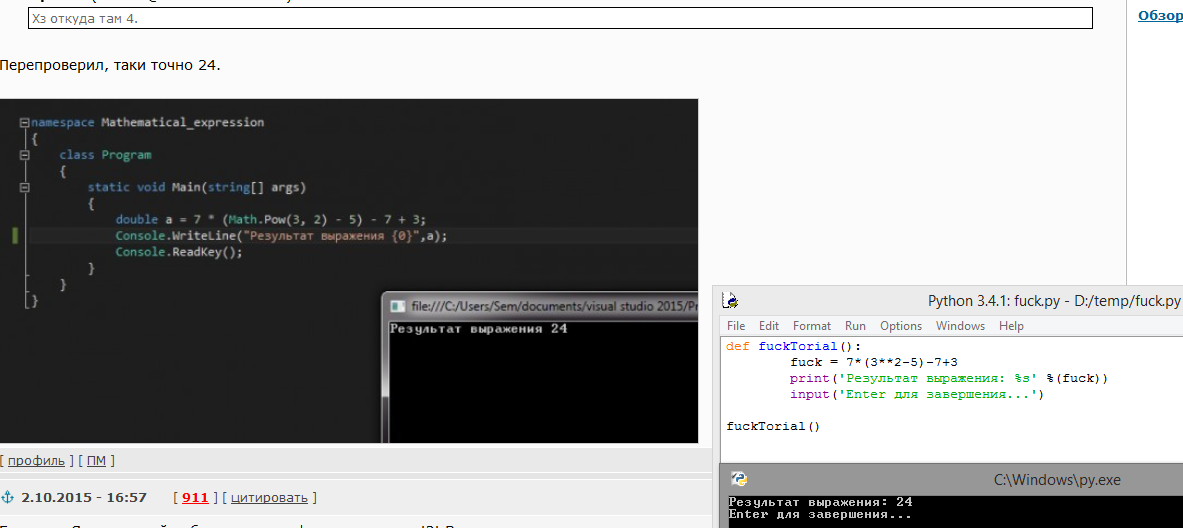Click the fuckTorial() call line
This screenshot has width=1183, height=528.
[x=773, y=426]
